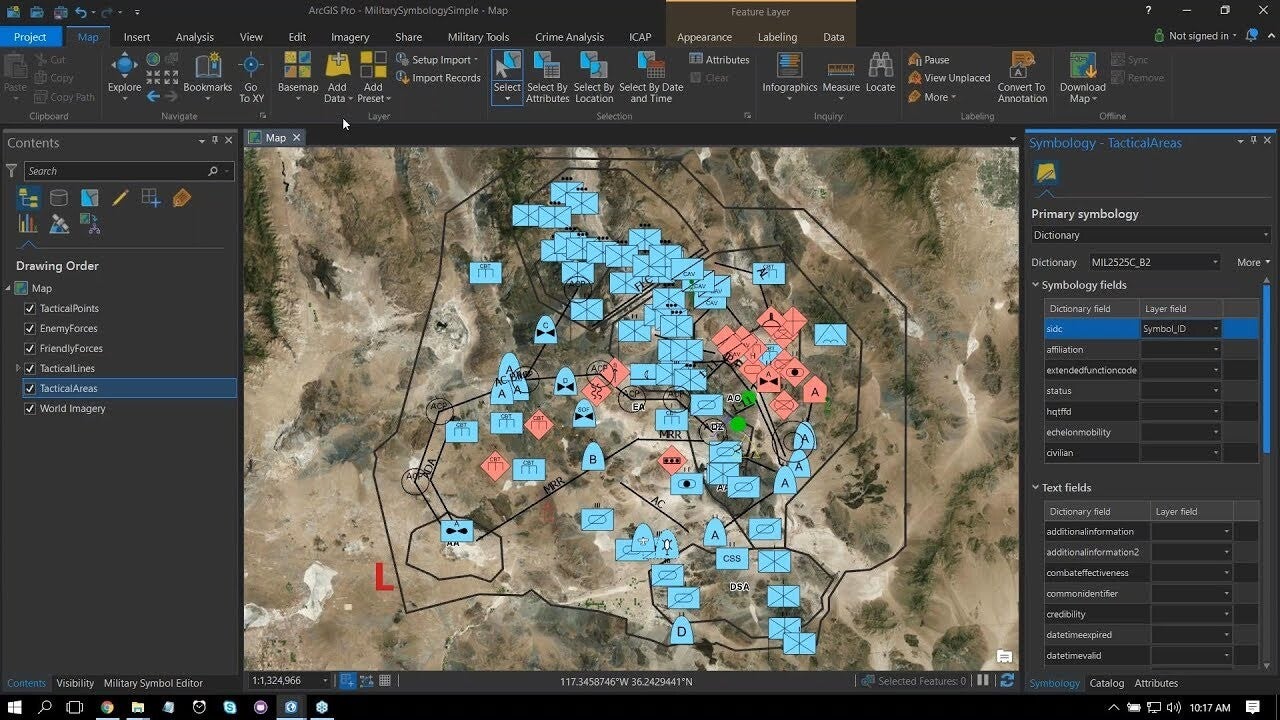Collapse the Text fields section

tap(1035, 488)
